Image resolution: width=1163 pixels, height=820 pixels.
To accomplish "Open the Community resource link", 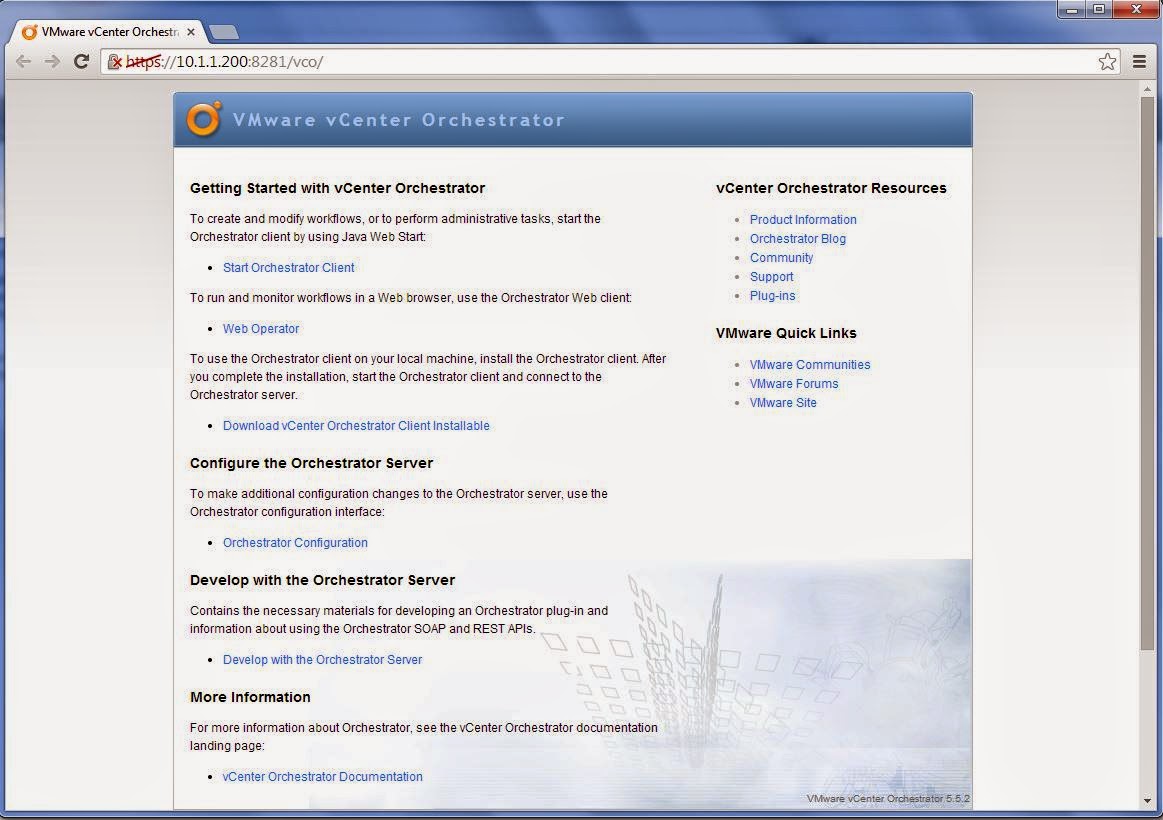I will click(782, 258).
